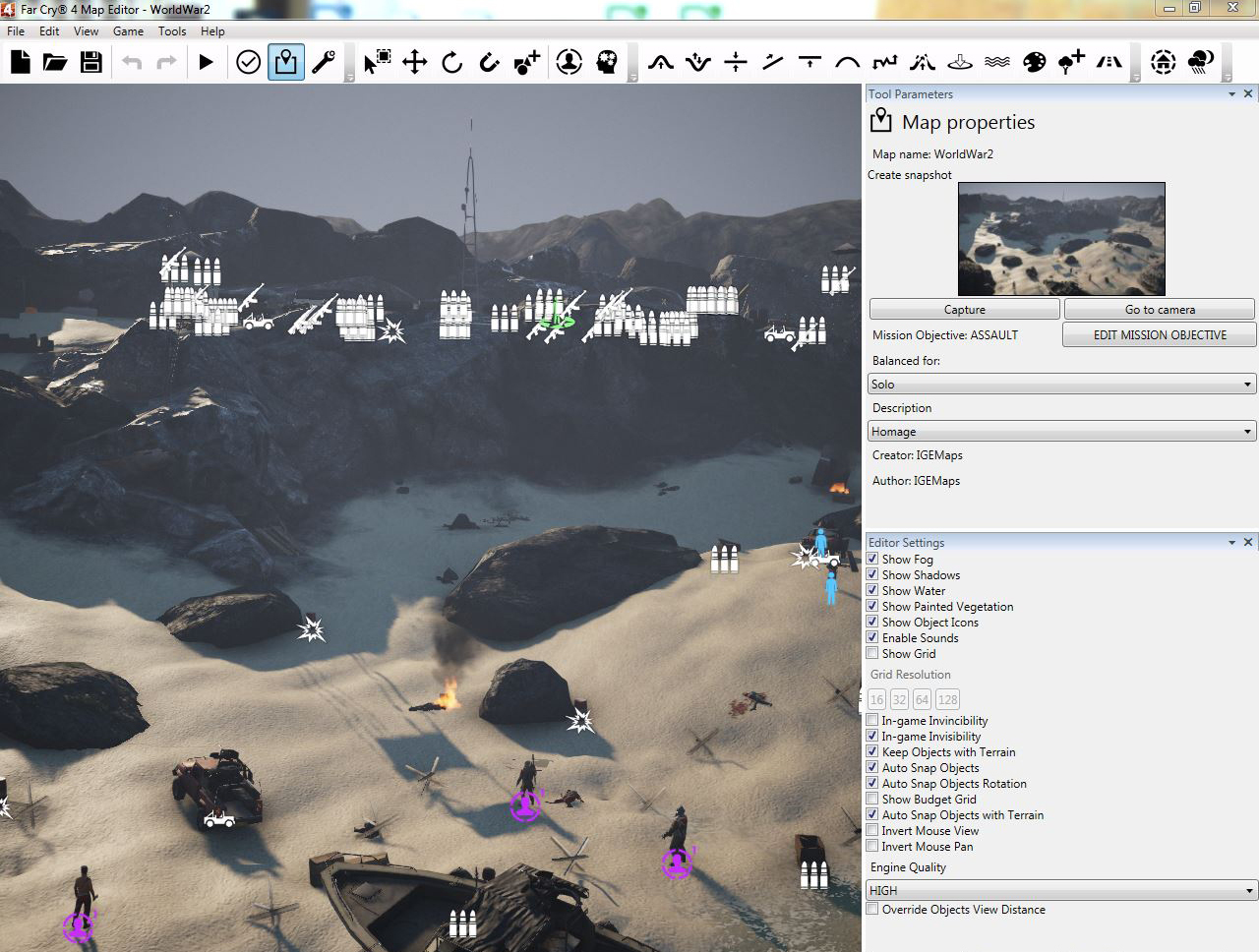Select the Bump terrain tool
This screenshot has height=952, width=1259.
(661, 62)
